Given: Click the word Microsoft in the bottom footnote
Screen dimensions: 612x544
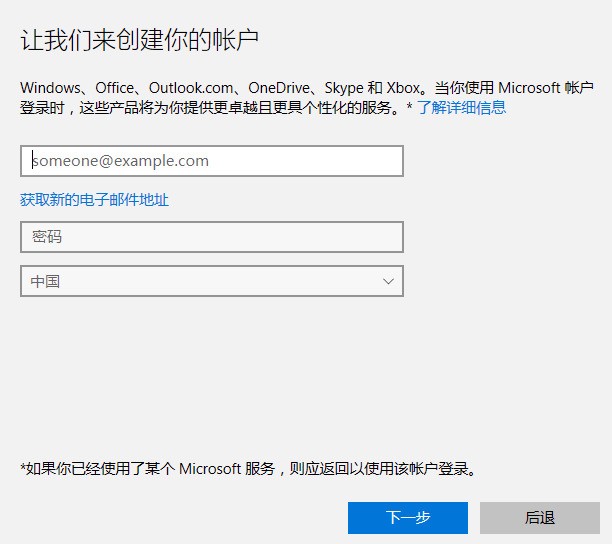Looking at the screenshot, I should (x=211, y=468).
